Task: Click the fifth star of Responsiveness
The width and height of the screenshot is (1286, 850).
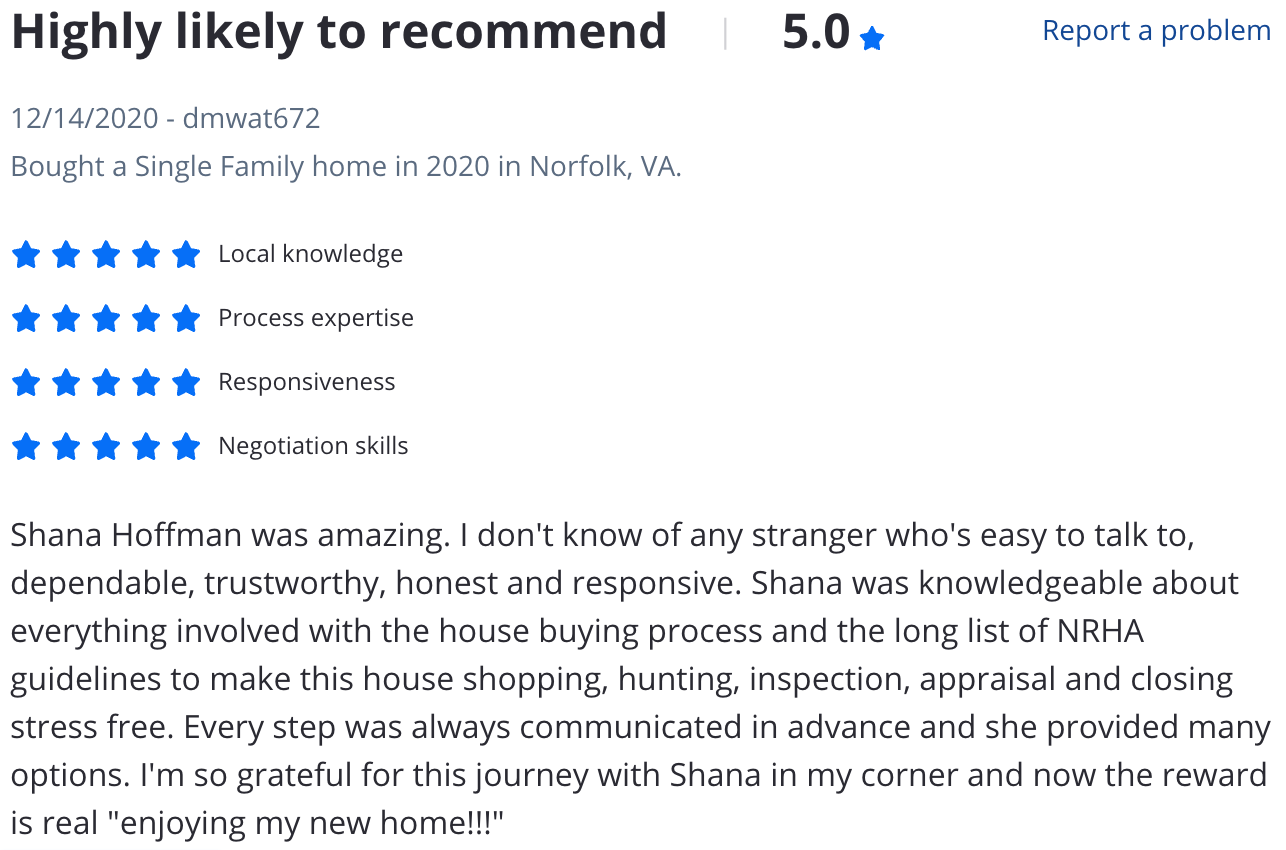Action: point(186,383)
